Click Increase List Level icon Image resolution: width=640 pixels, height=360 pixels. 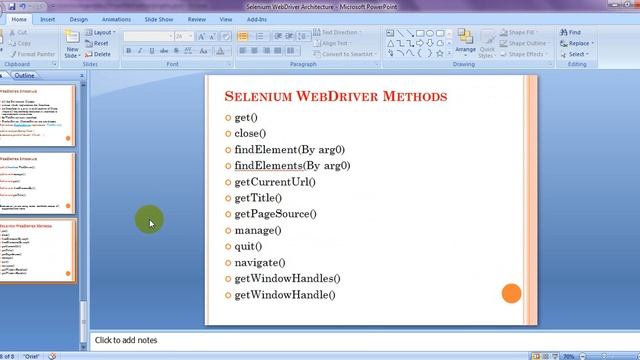pos(289,37)
